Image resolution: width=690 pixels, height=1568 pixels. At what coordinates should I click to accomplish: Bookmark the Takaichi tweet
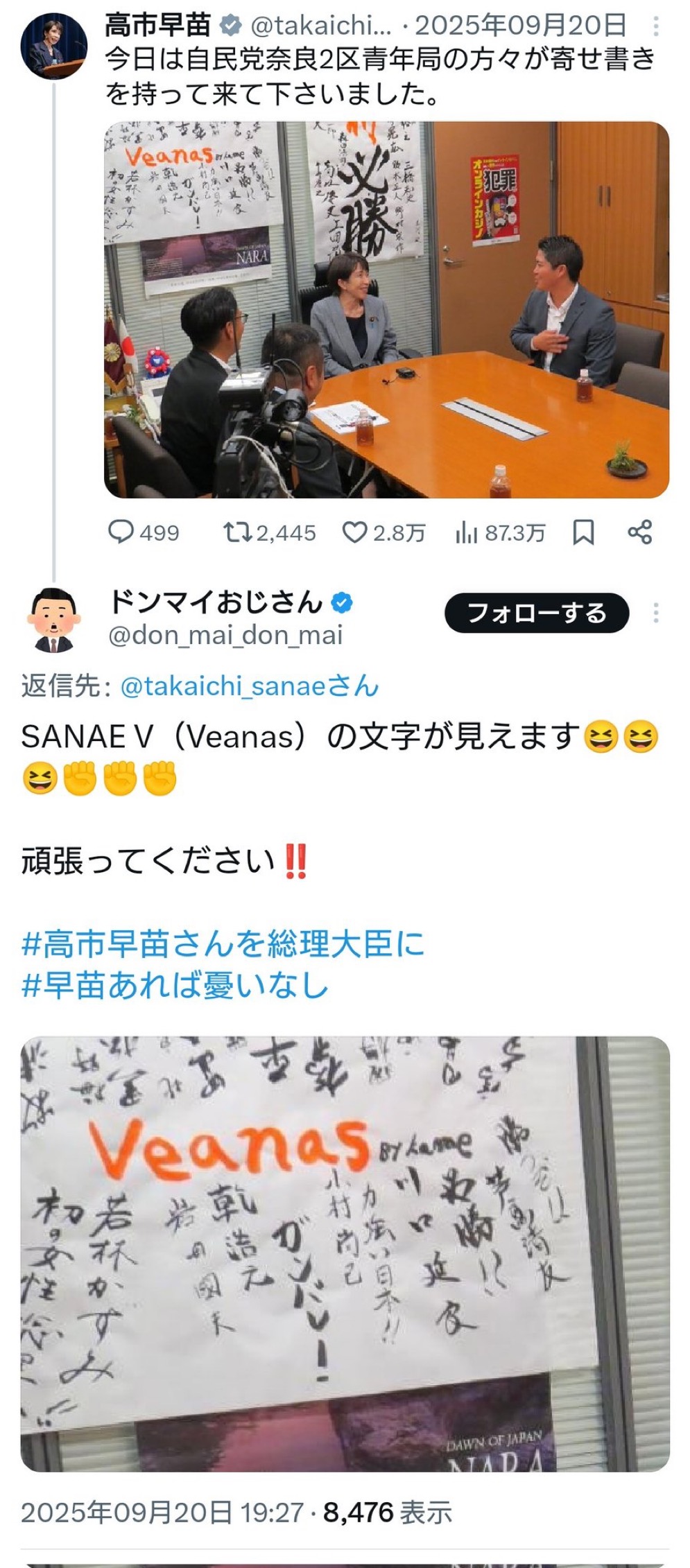pos(583,532)
